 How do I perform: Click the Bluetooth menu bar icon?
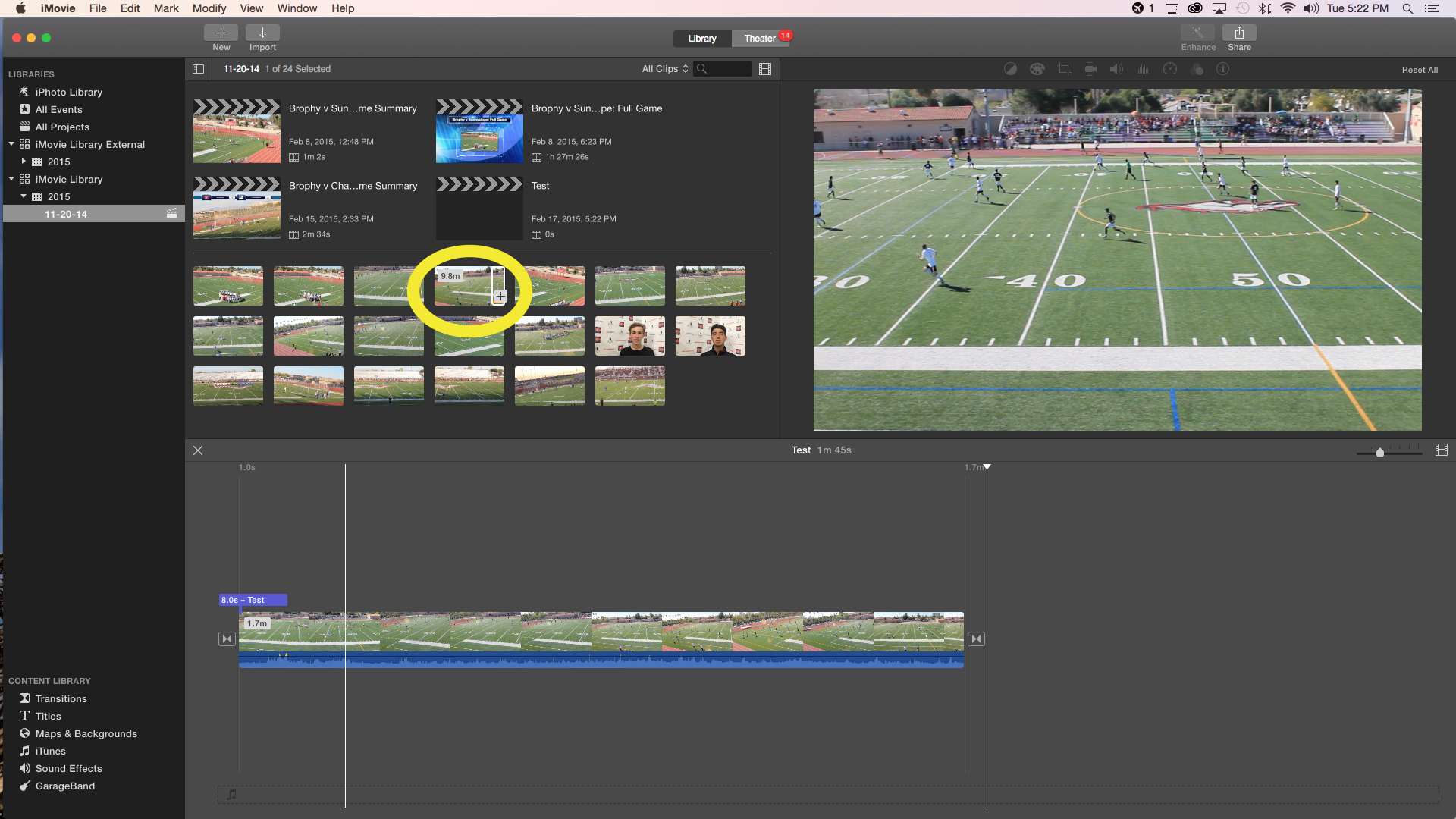[x=1265, y=8]
